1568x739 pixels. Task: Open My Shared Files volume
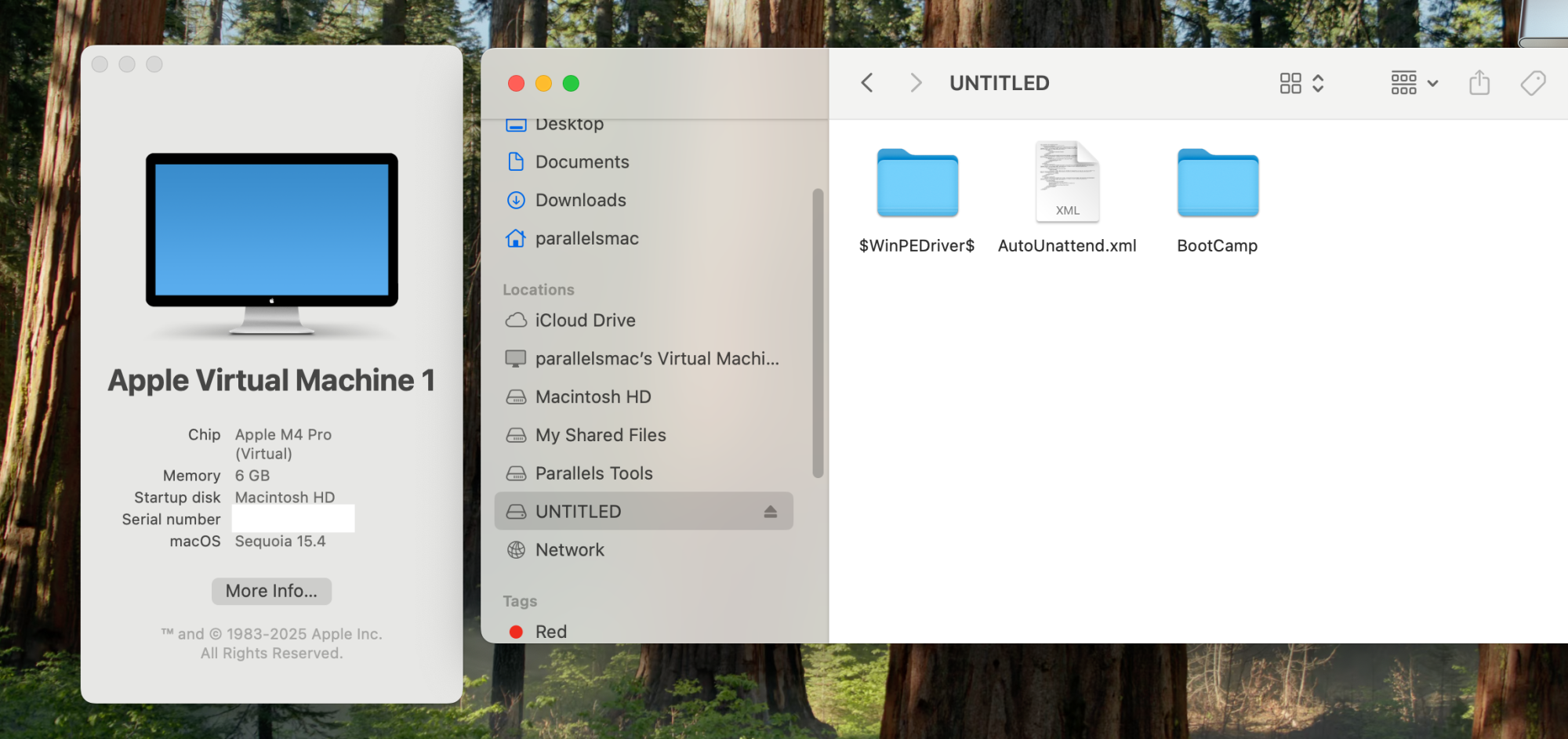pos(644,436)
